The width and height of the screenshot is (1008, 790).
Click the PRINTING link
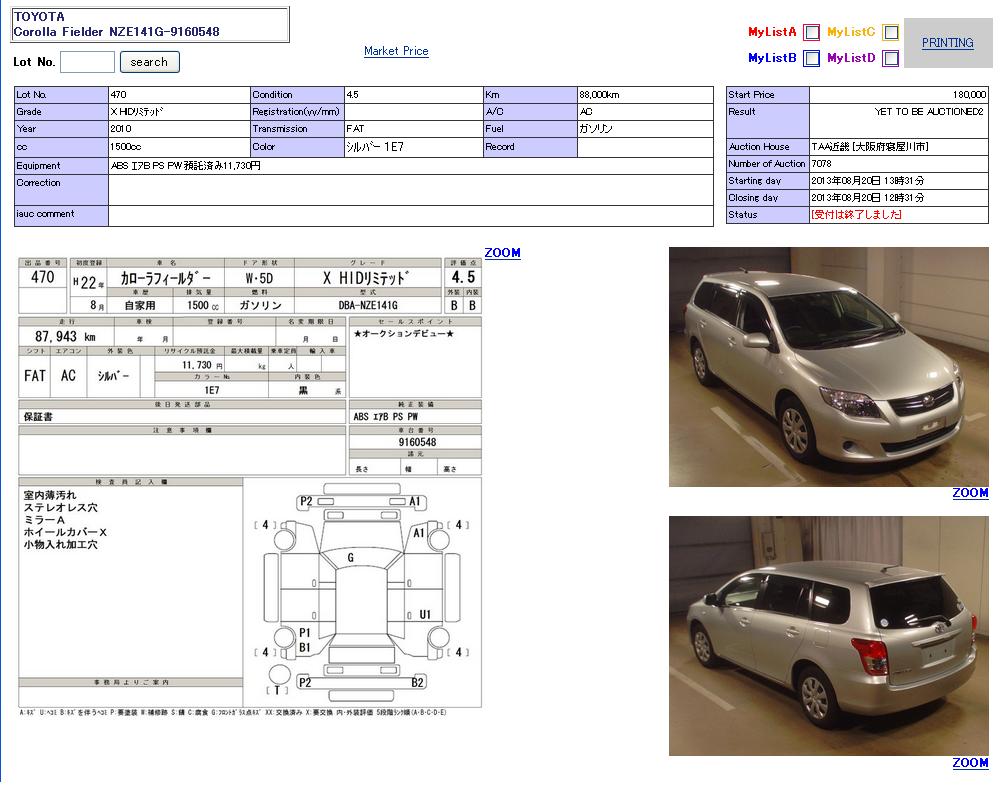[947, 43]
